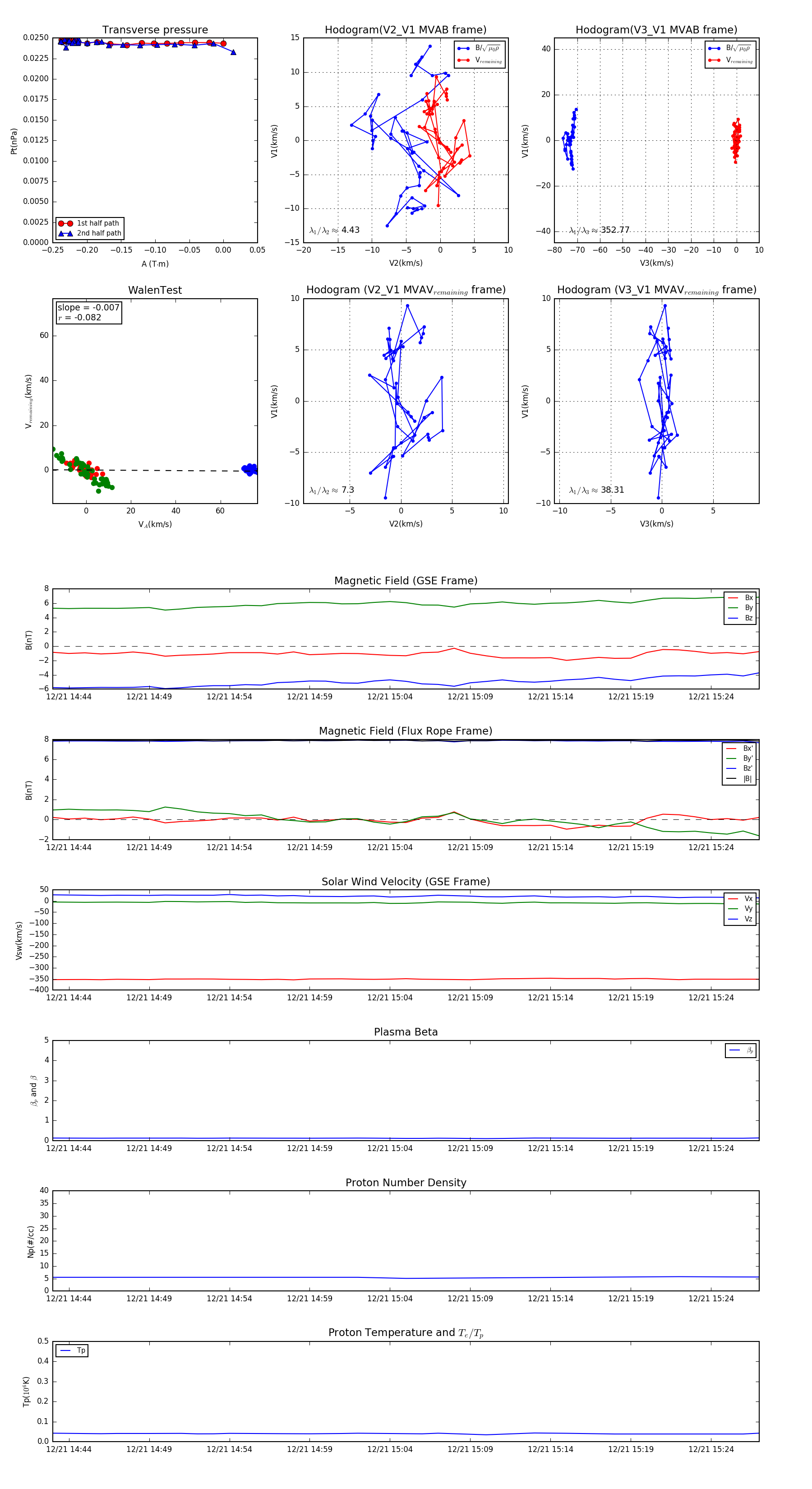Screen dimensions: 812x1489
Task: Select the By' legend entry in flux rope plot
Action: tap(739, 758)
